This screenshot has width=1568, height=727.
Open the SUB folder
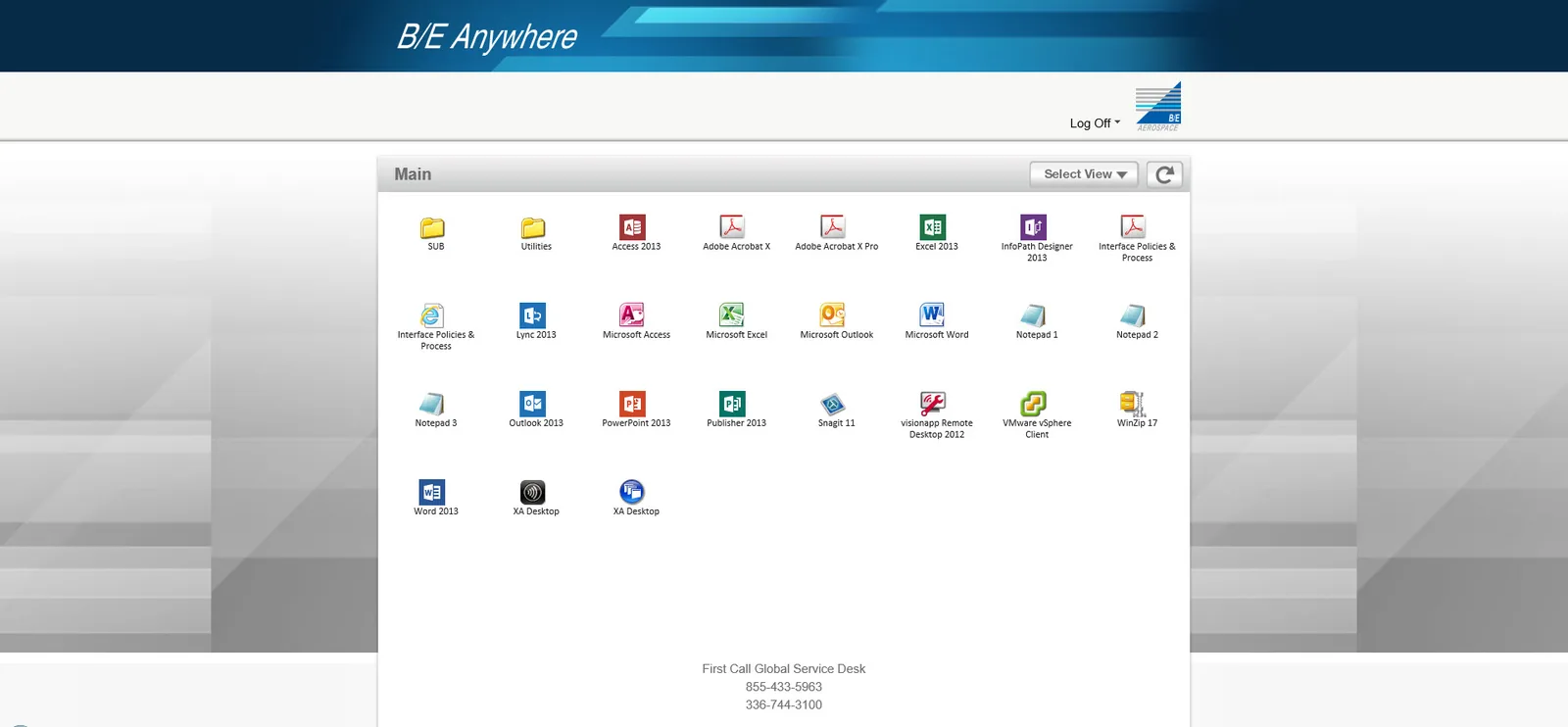coord(433,227)
